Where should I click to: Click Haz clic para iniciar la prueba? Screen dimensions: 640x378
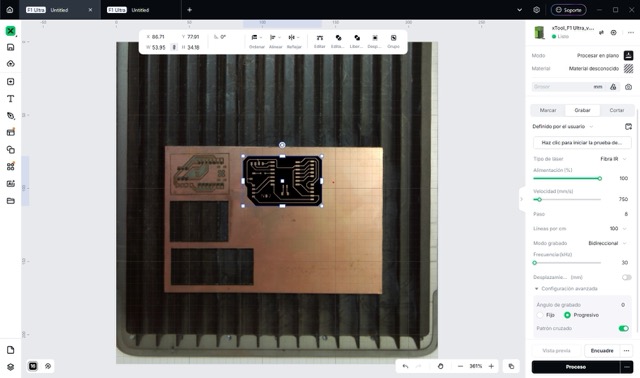pyautogui.click(x=582, y=143)
